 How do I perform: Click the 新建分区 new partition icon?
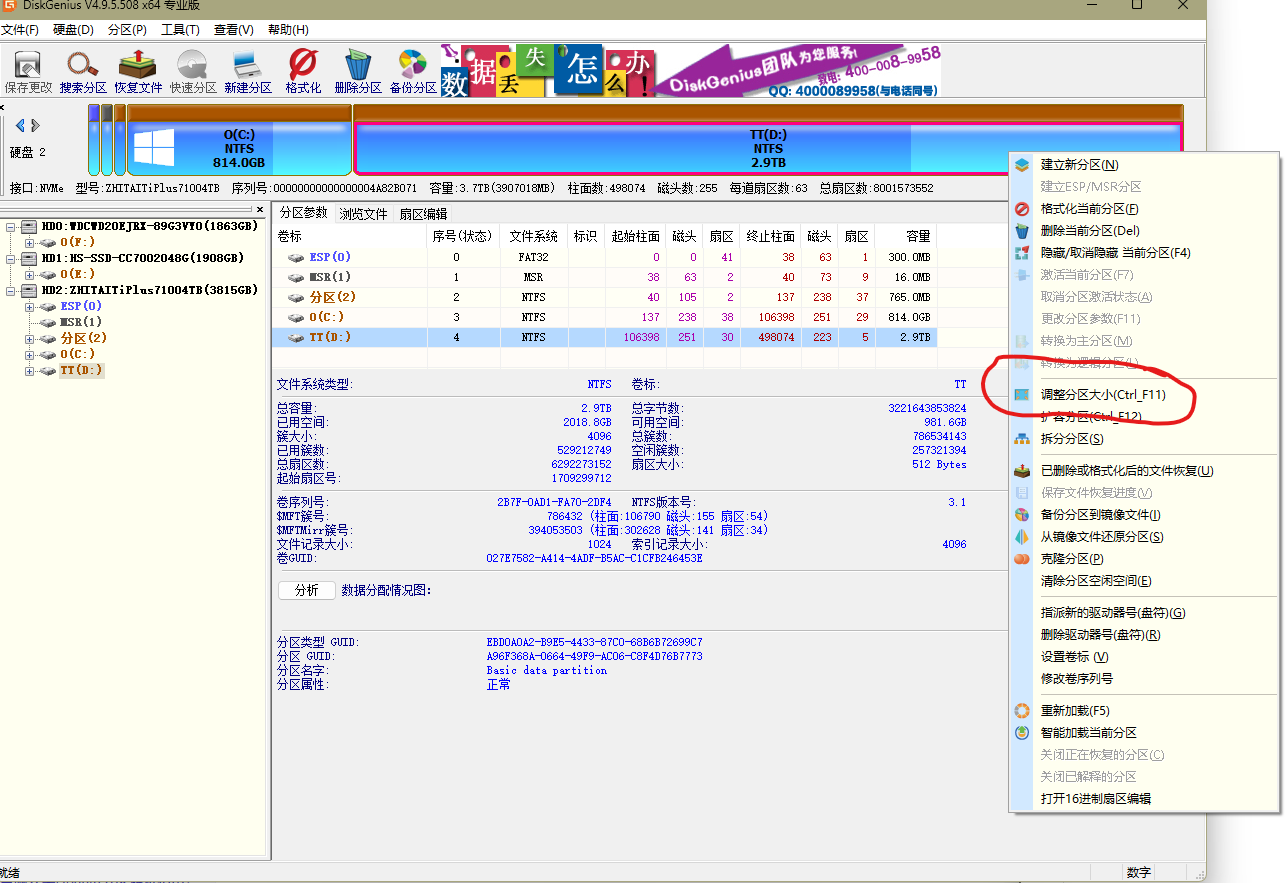pos(247,70)
